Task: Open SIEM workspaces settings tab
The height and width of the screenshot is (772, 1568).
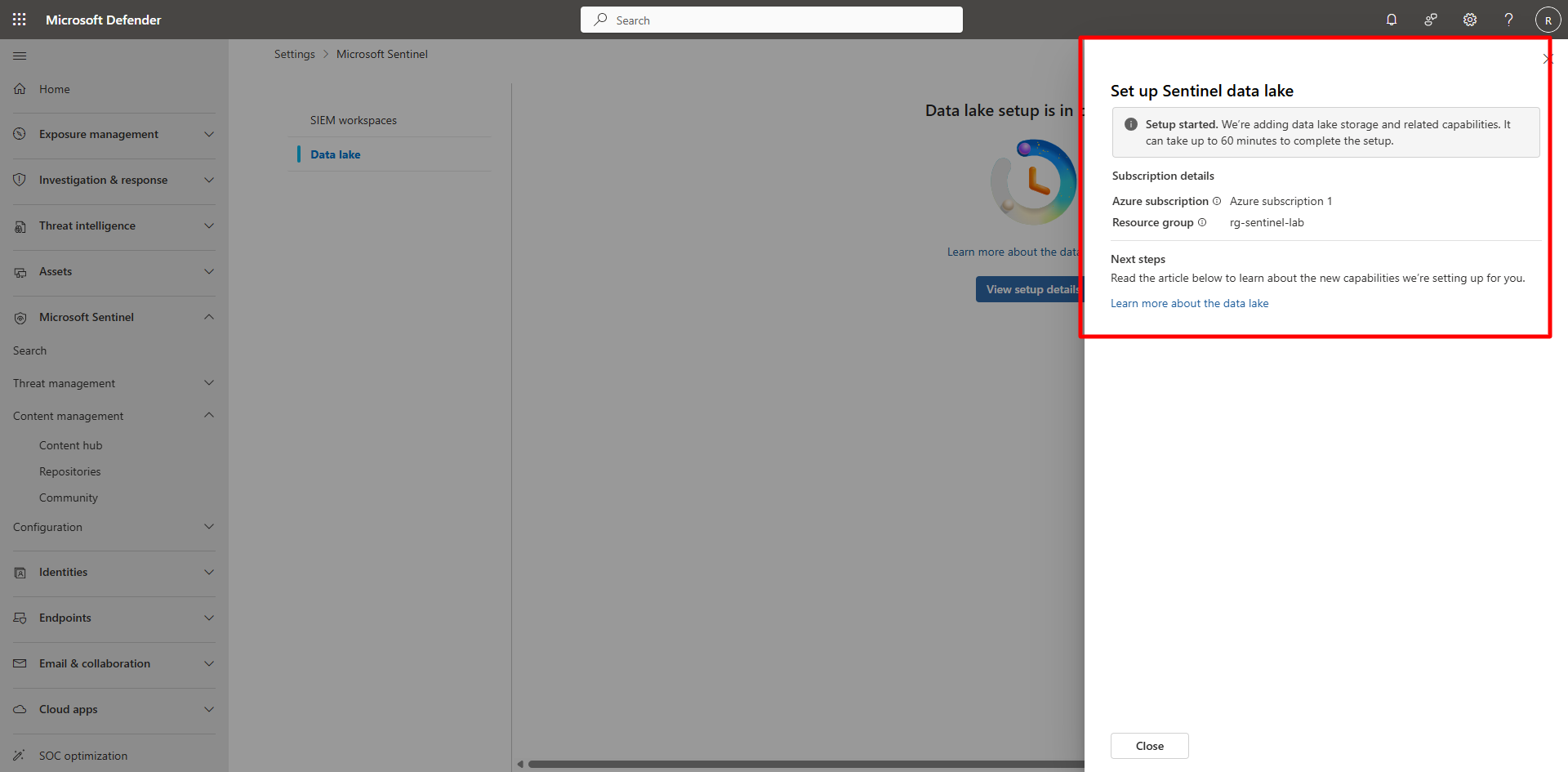Action: [354, 120]
